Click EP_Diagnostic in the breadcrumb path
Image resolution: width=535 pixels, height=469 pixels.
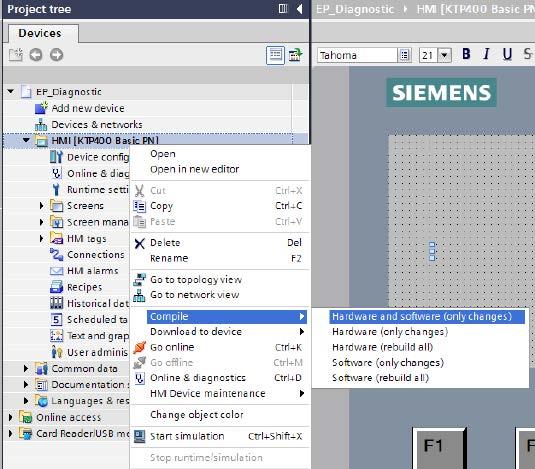355,9
